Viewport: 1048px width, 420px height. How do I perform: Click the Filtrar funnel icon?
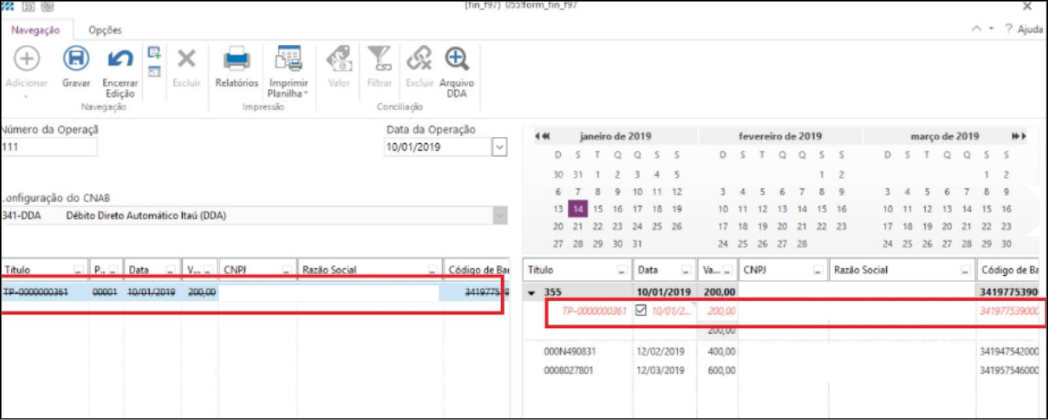click(379, 59)
